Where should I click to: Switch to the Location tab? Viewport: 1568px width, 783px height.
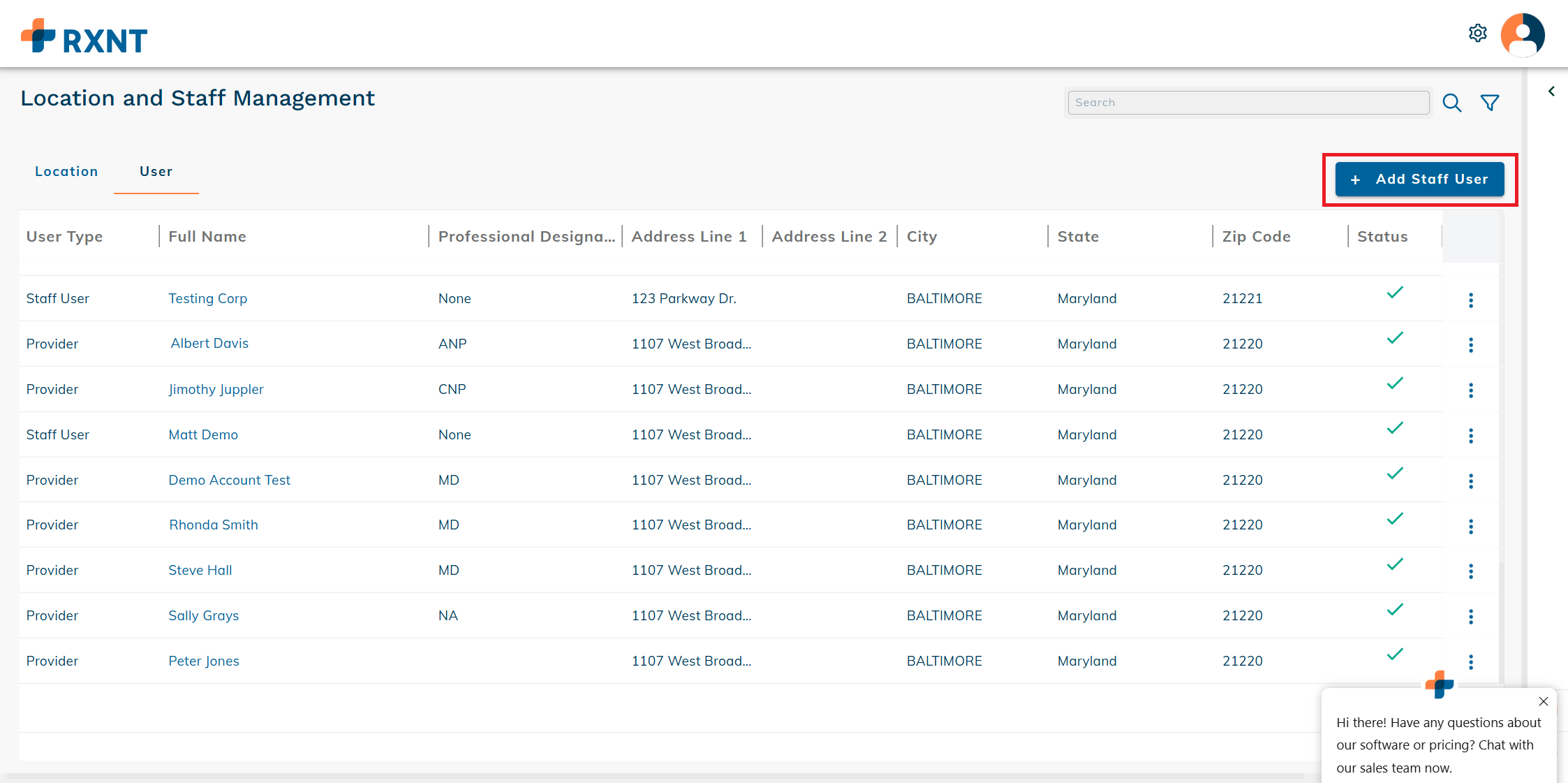click(x=66, y=172)
